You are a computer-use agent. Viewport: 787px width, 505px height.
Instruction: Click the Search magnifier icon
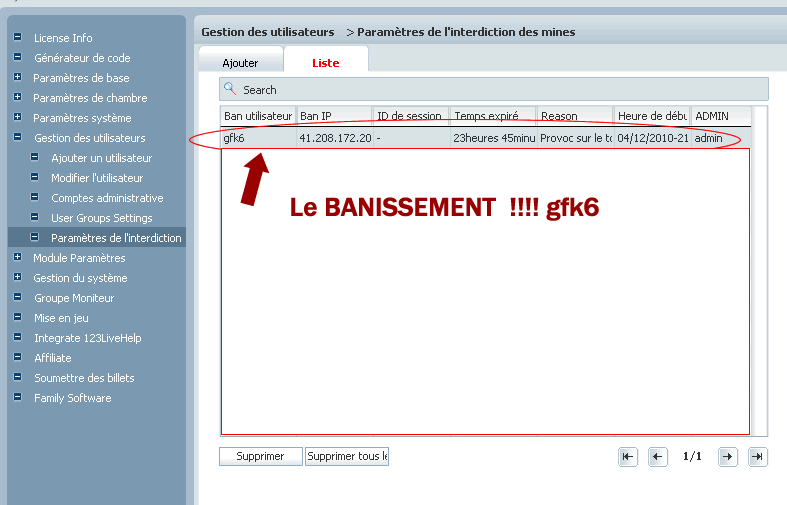[x=230, y=89]
